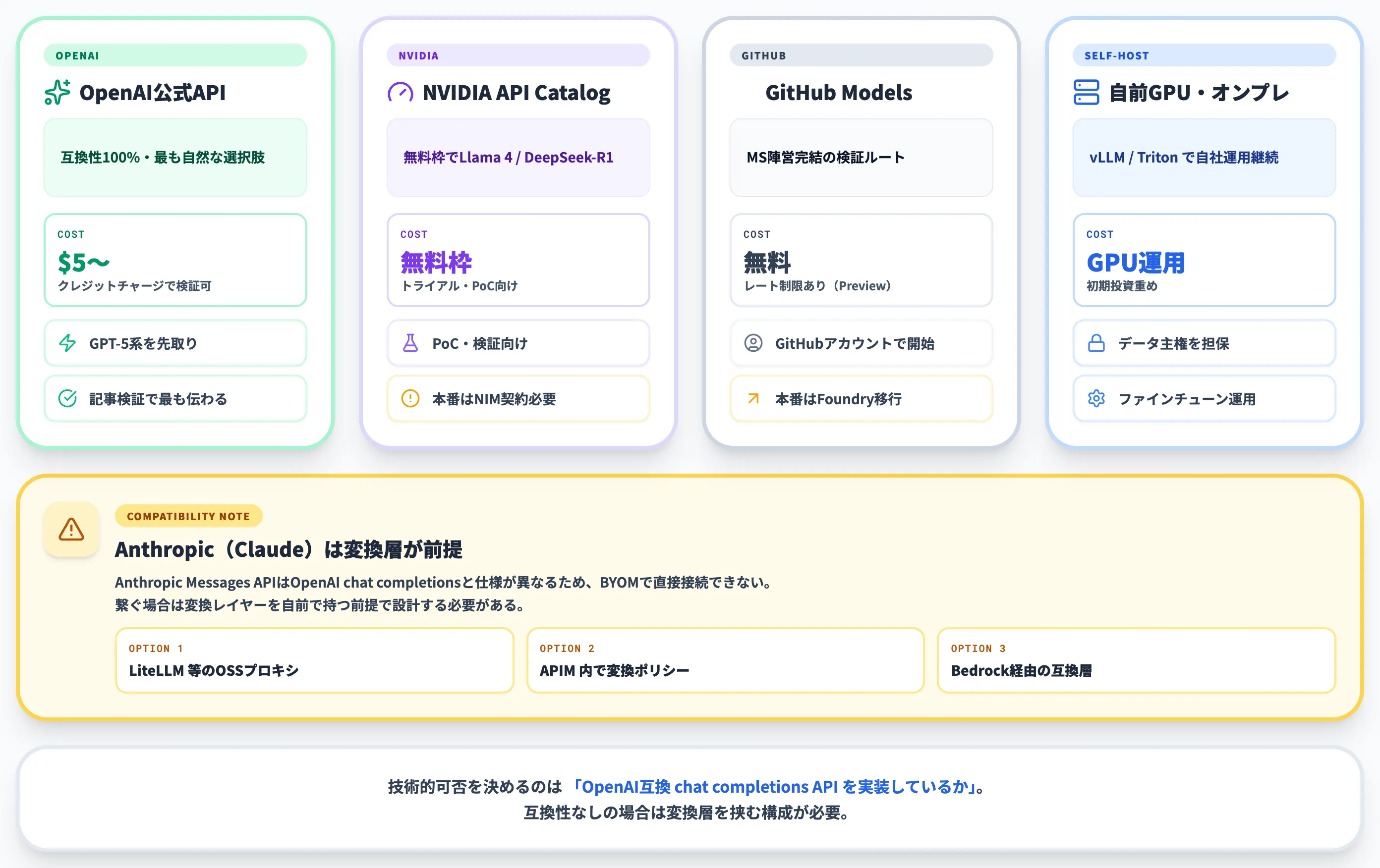Click 本番はFoundry移行 text

(x=838, y=398)
